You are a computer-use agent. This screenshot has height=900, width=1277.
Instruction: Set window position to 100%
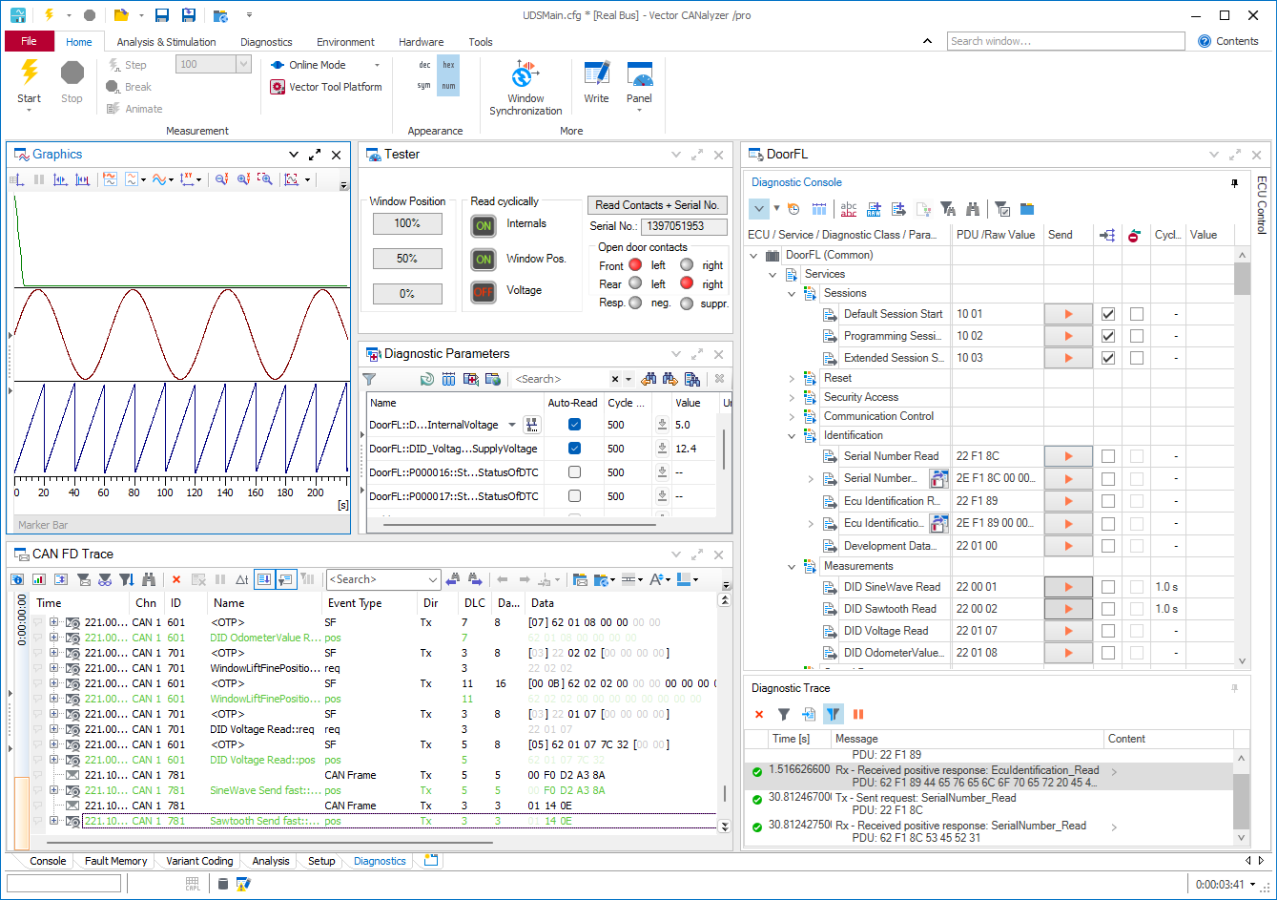point(407,224)
